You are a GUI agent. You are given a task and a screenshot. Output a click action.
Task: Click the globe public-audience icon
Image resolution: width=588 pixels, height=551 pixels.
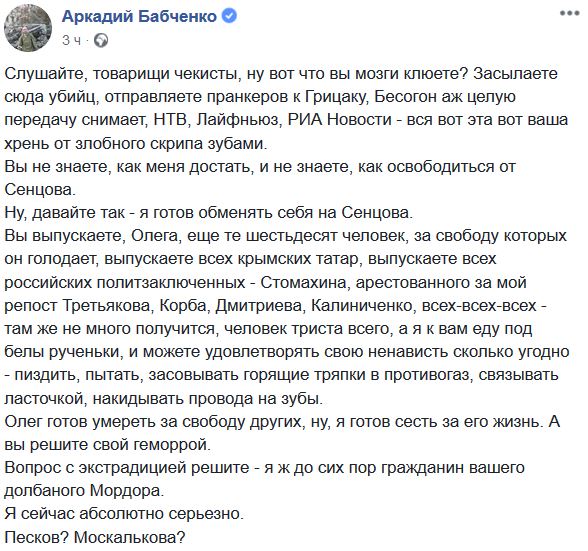coord(101,40)
